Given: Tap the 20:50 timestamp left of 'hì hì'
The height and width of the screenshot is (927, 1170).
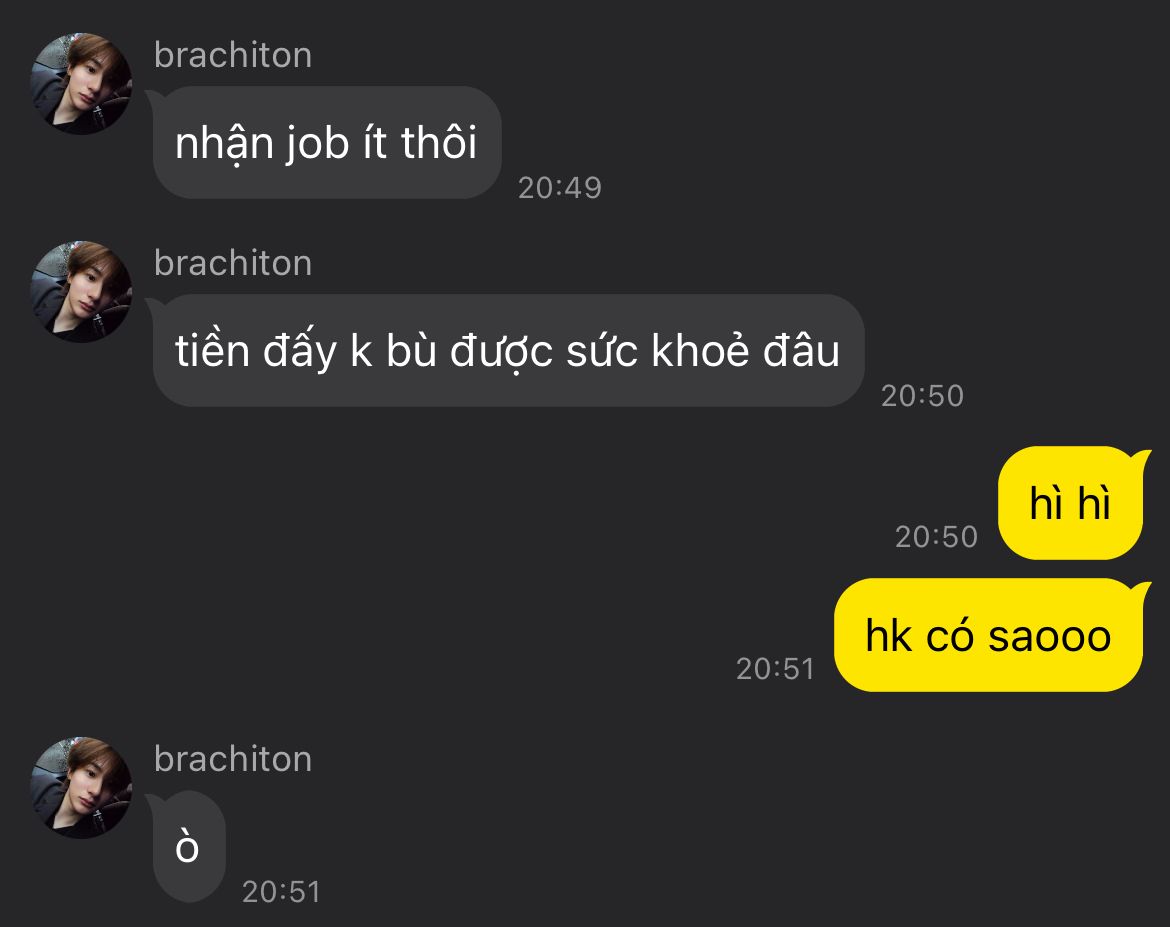Looking at the screenshot, I should 936,537.
